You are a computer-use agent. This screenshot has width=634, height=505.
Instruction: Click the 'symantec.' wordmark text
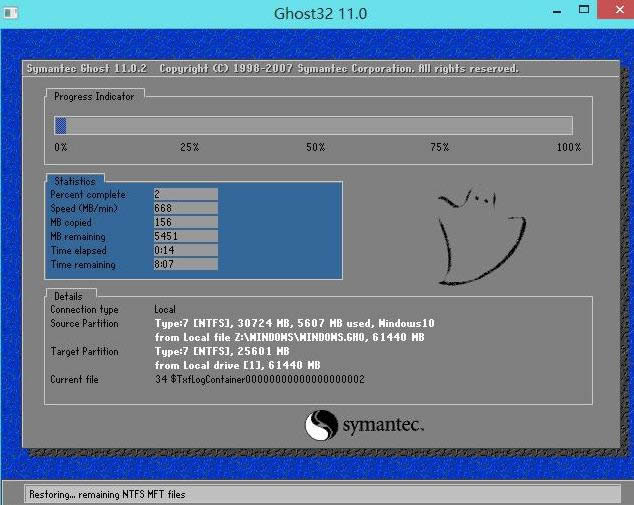pos(383,425)
